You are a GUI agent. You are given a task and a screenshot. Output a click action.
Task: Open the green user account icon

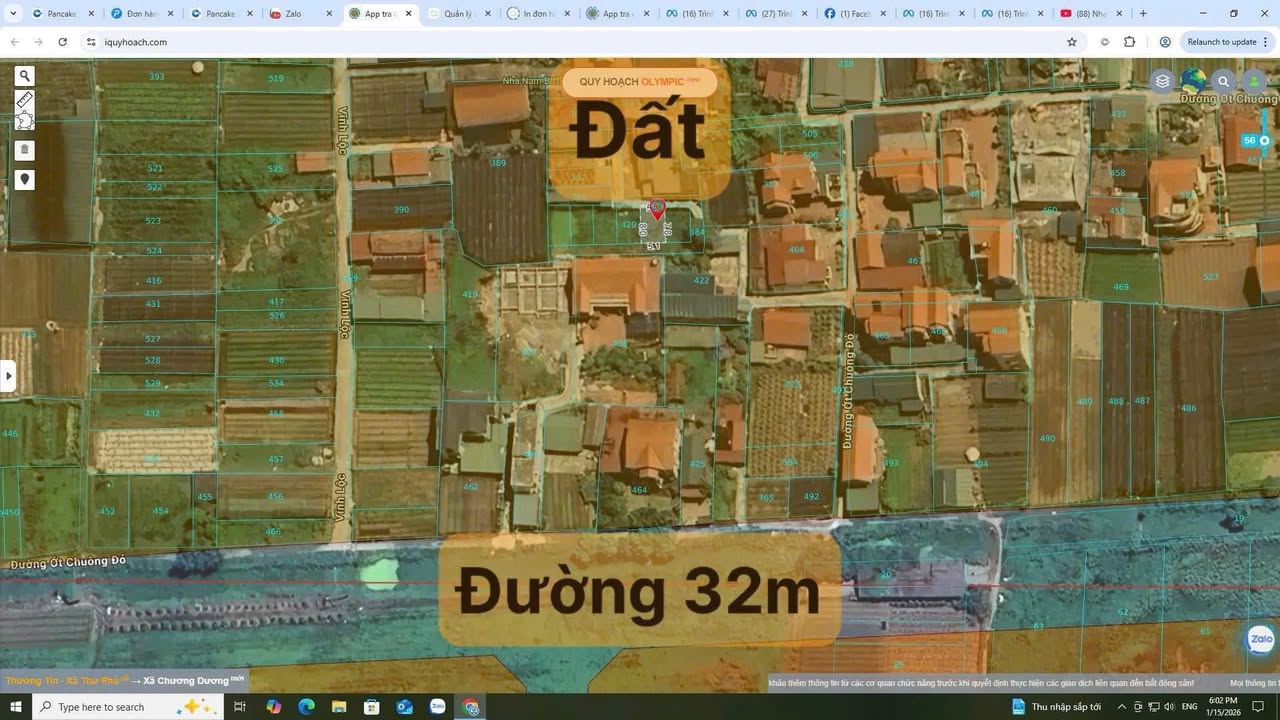click(1253, 81)
